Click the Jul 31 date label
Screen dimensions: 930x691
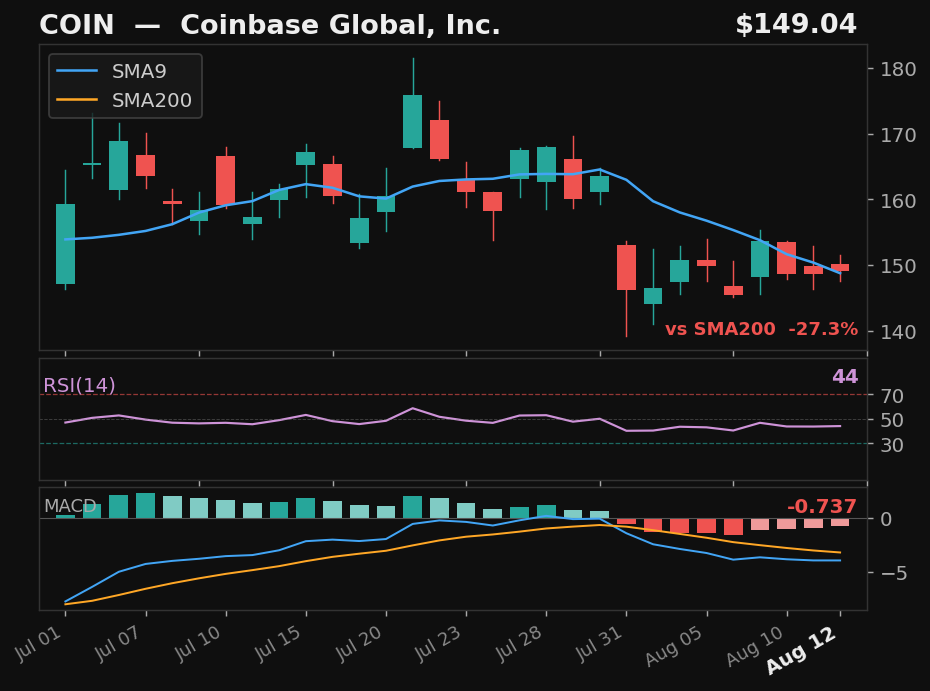coord(598,643)
